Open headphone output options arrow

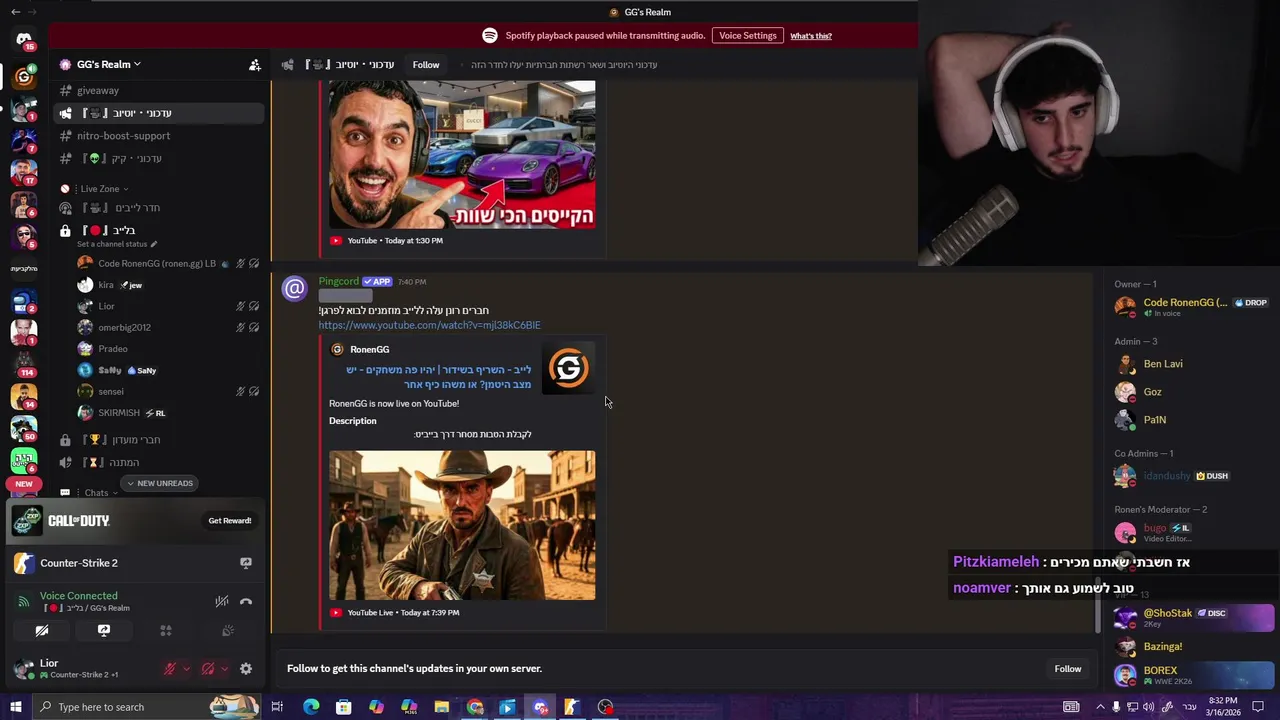pos(224,669)
